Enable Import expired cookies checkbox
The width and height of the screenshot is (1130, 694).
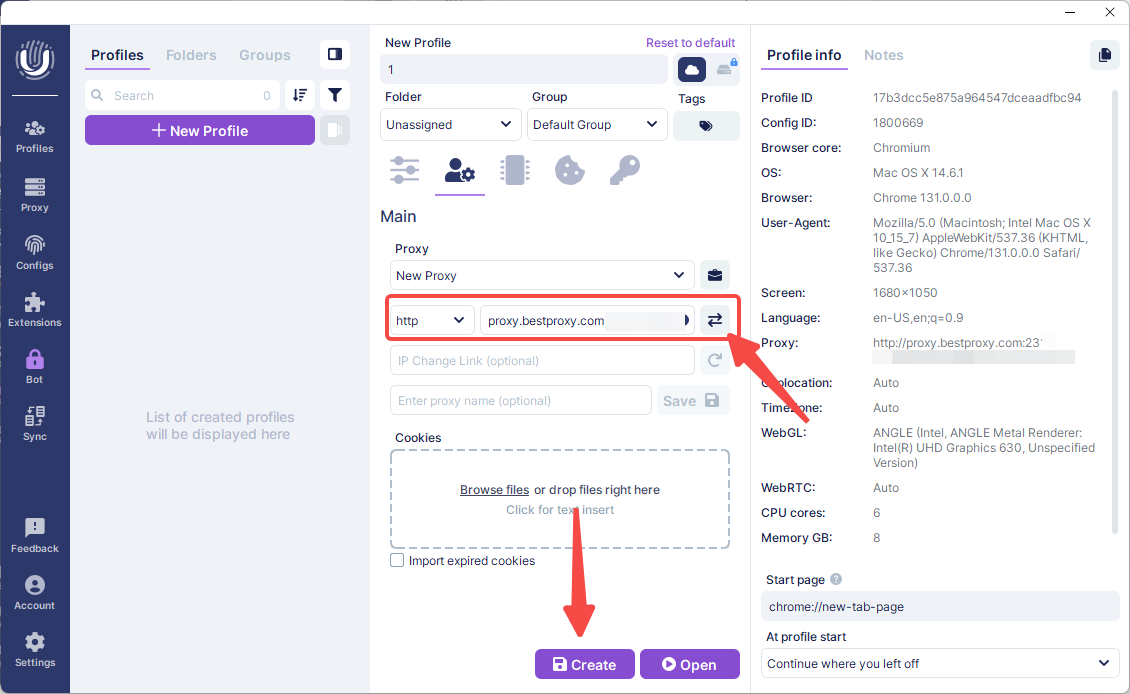tap(397, 561)
